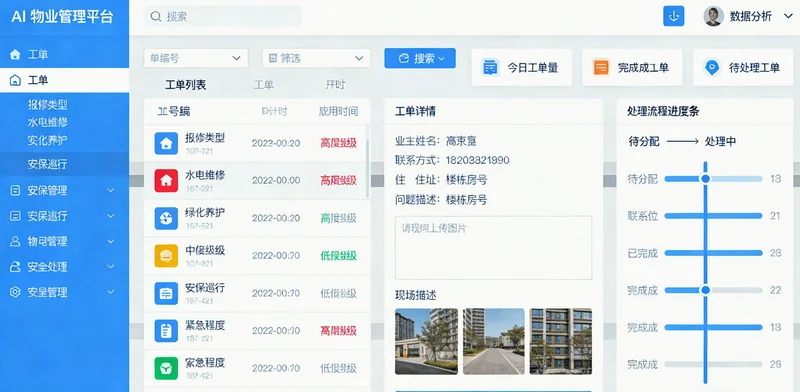Select the highlighted 安保巡行 sidebar subitem

[64, 164]
